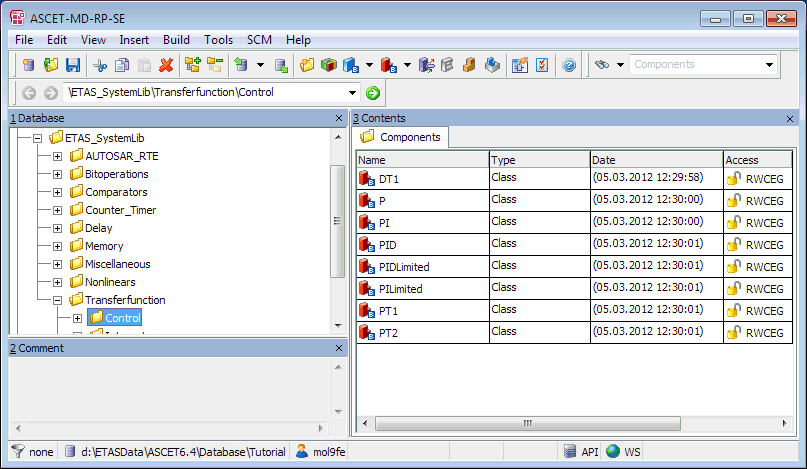Collapse the Transferfunction folder
The height and width of the screenshot is (469, 807).
(57, 301)
